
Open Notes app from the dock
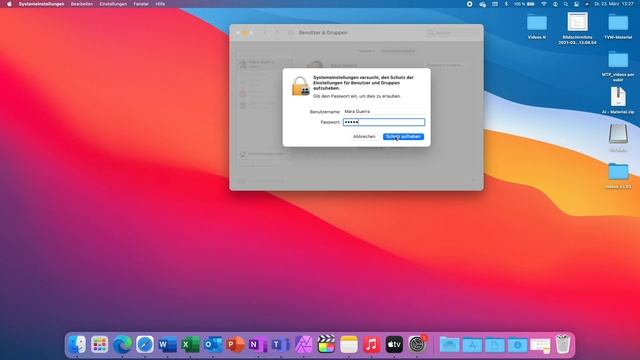(349, 344)
